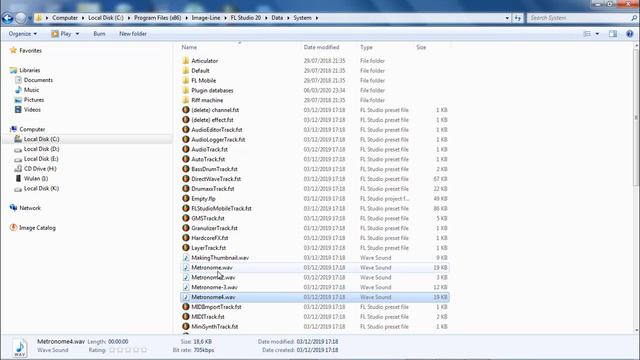This screenshot has height=360, width=640.
Task: Open dropdown arrow after System breadcrumb
Action: tap(317, 18)
